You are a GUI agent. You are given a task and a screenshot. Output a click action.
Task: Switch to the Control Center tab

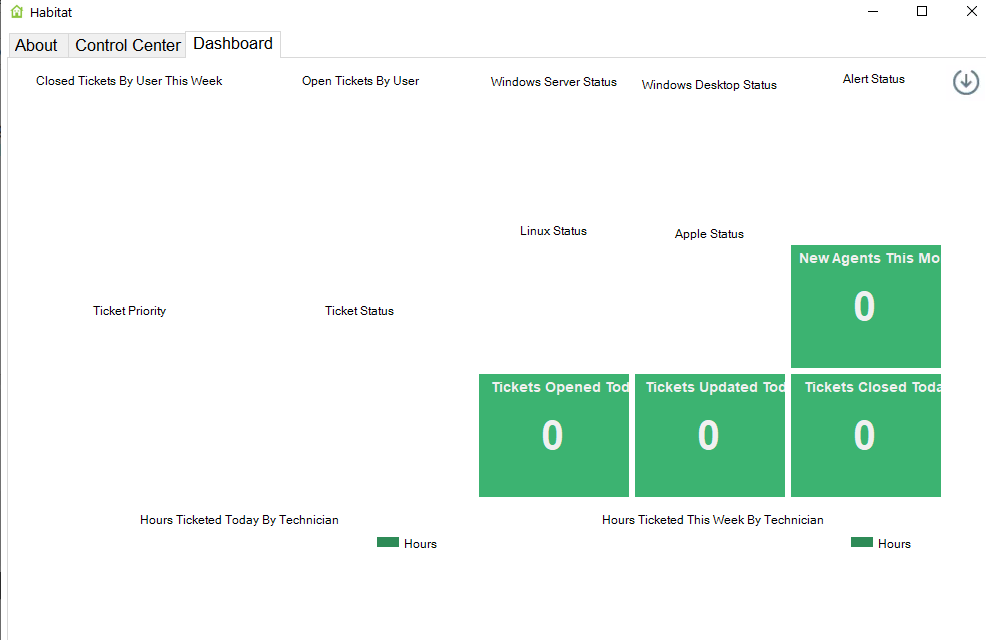tap(128, 45)
